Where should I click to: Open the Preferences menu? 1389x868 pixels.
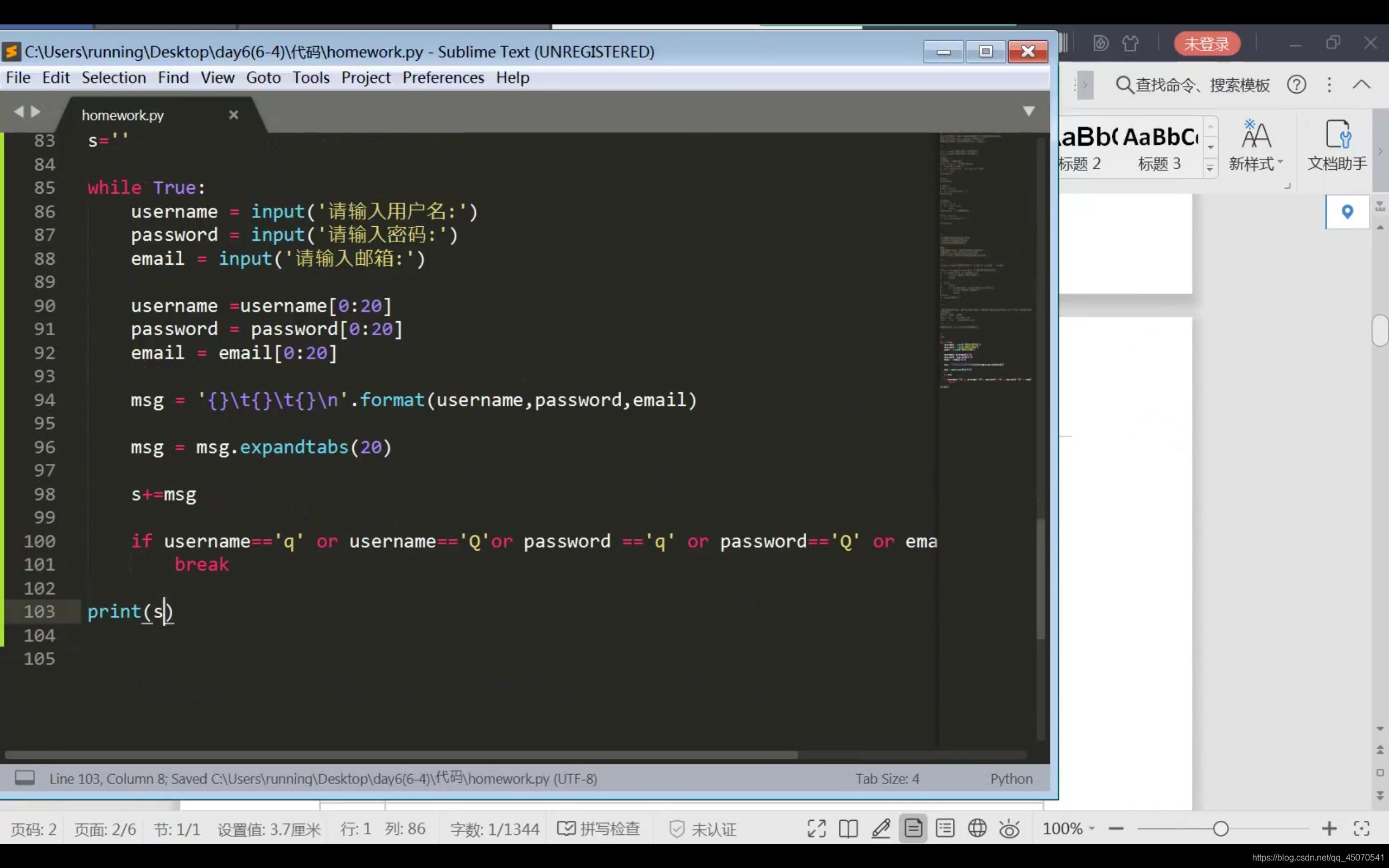coord(443,78)
